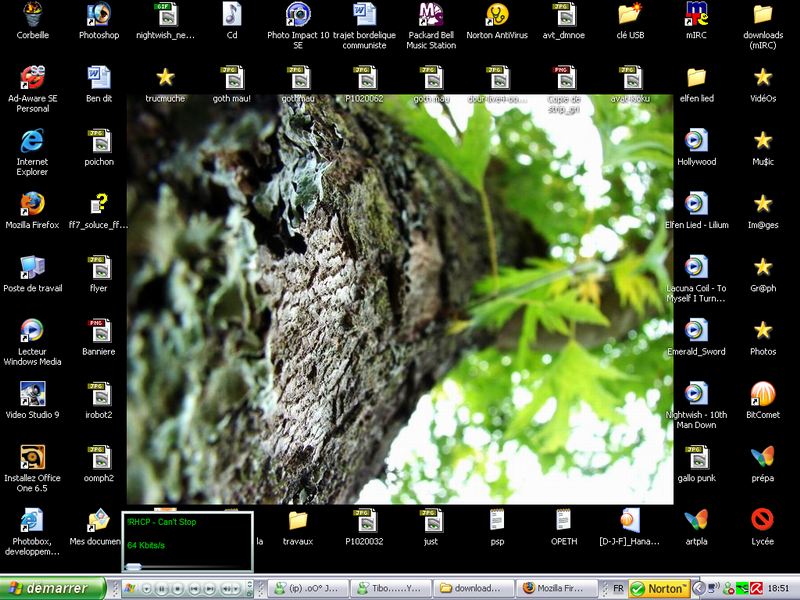Viewport: 800px width, 600px height.
Task: Click the Norton button in the taskbar
Action: [x=659, y=589]
